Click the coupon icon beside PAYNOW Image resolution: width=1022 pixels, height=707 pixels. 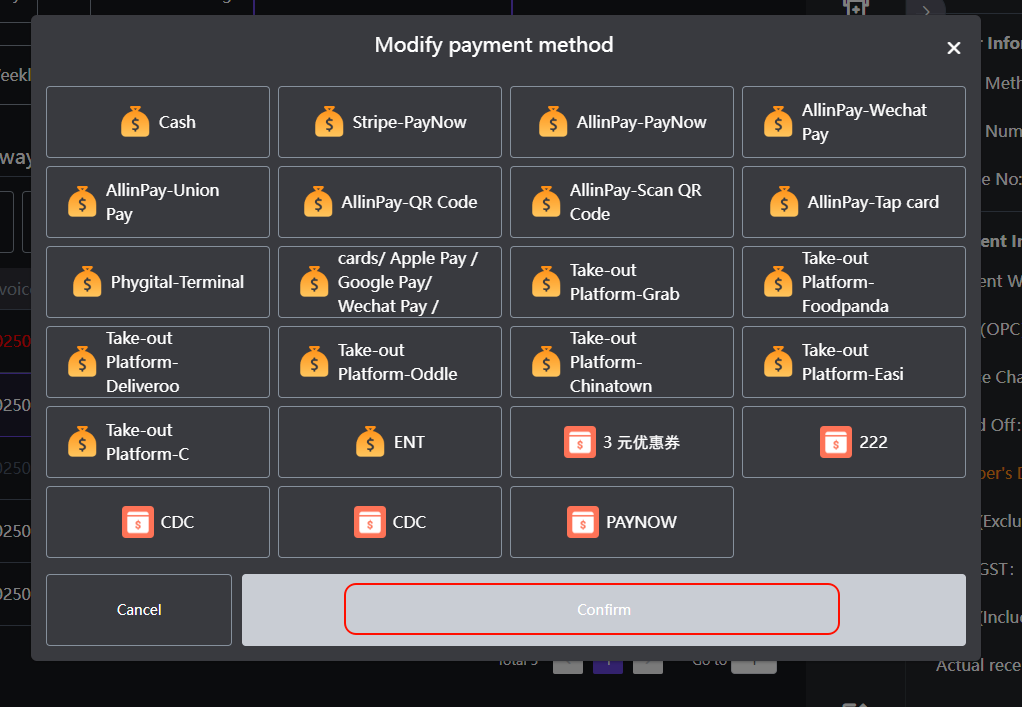[x=582, y=522]
